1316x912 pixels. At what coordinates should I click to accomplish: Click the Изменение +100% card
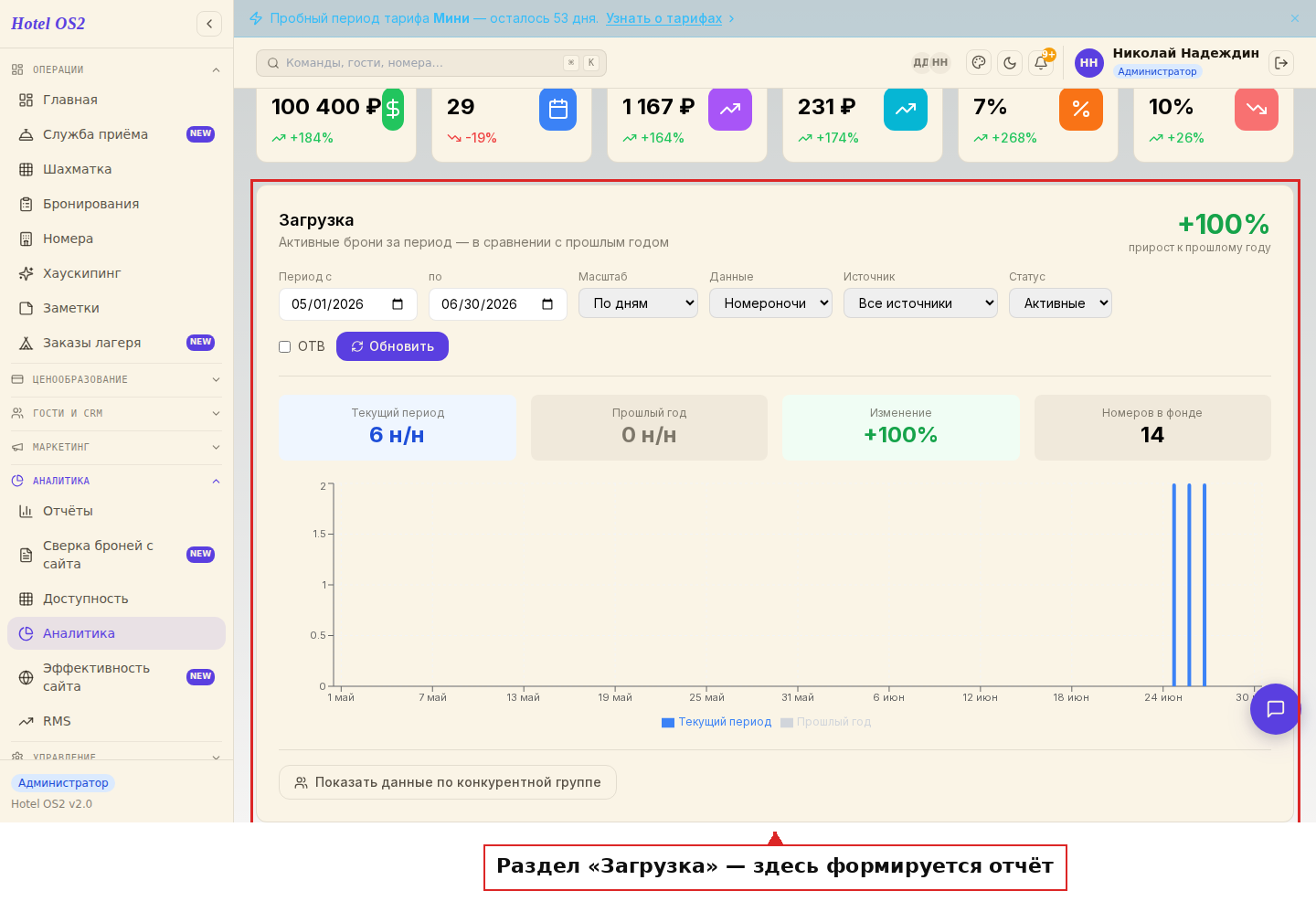click(x=901, y=428)
